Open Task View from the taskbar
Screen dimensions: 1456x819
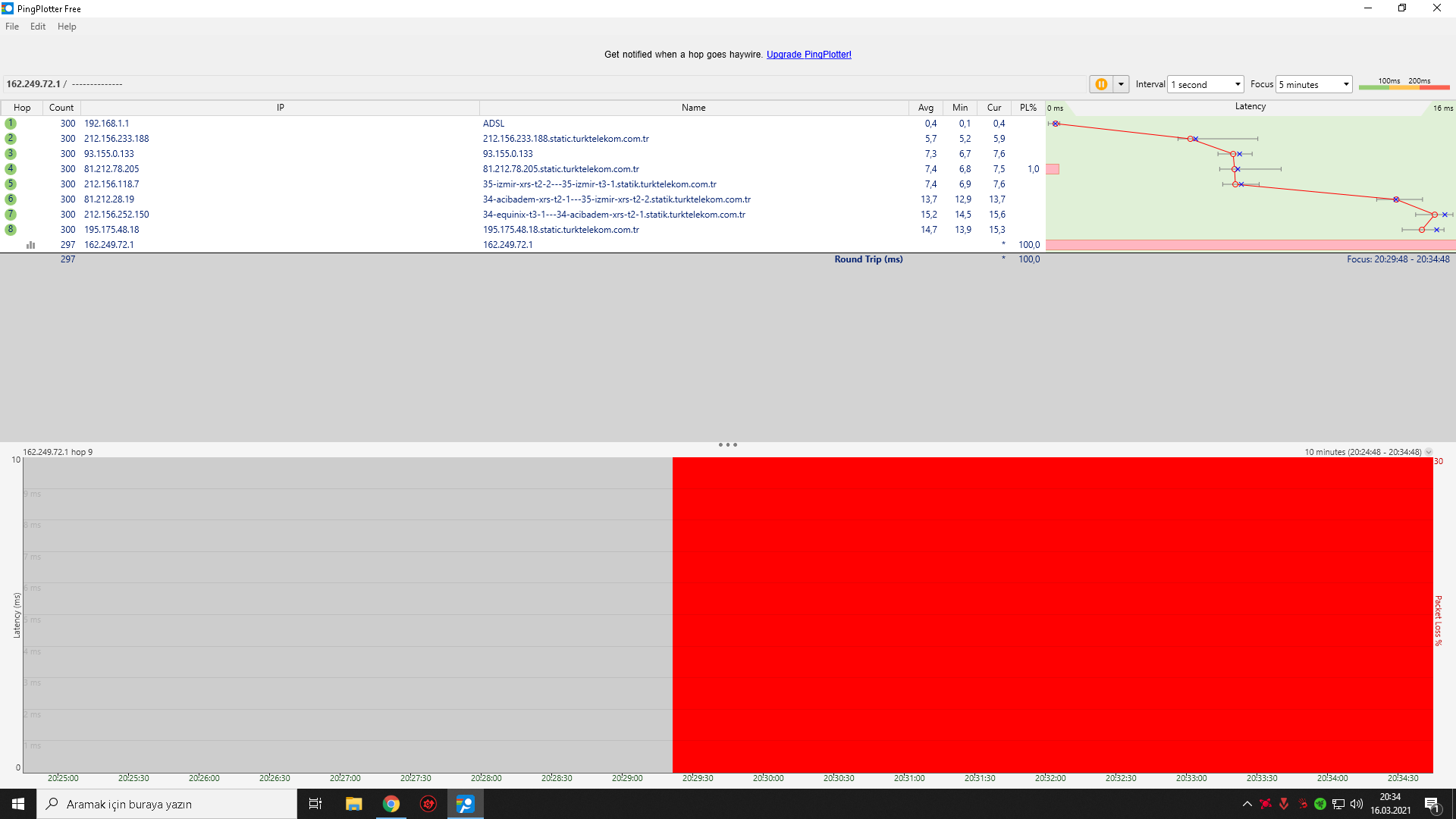click(x=315, y=804)
